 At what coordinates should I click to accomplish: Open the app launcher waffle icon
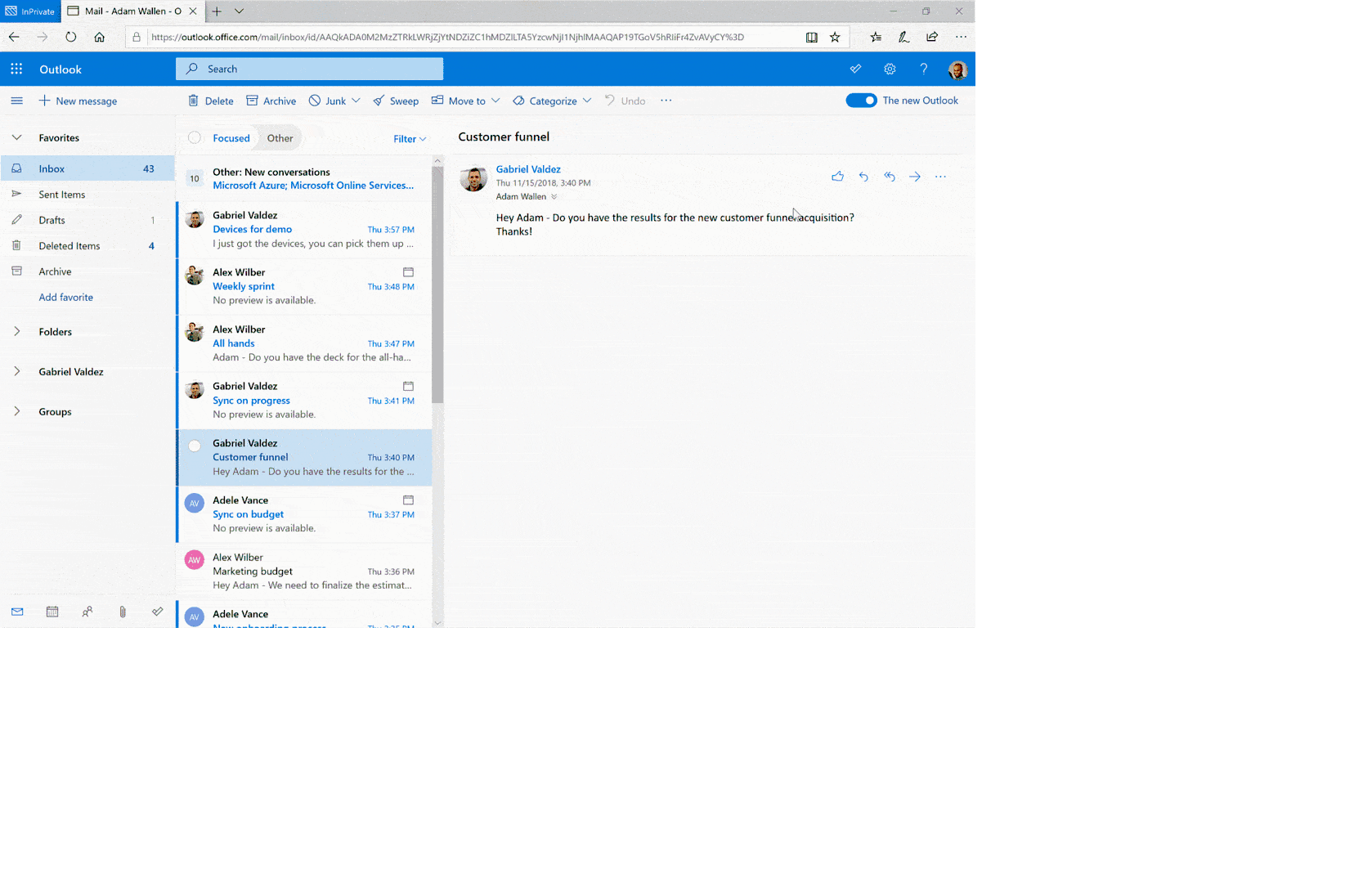(x=16, y=69)
